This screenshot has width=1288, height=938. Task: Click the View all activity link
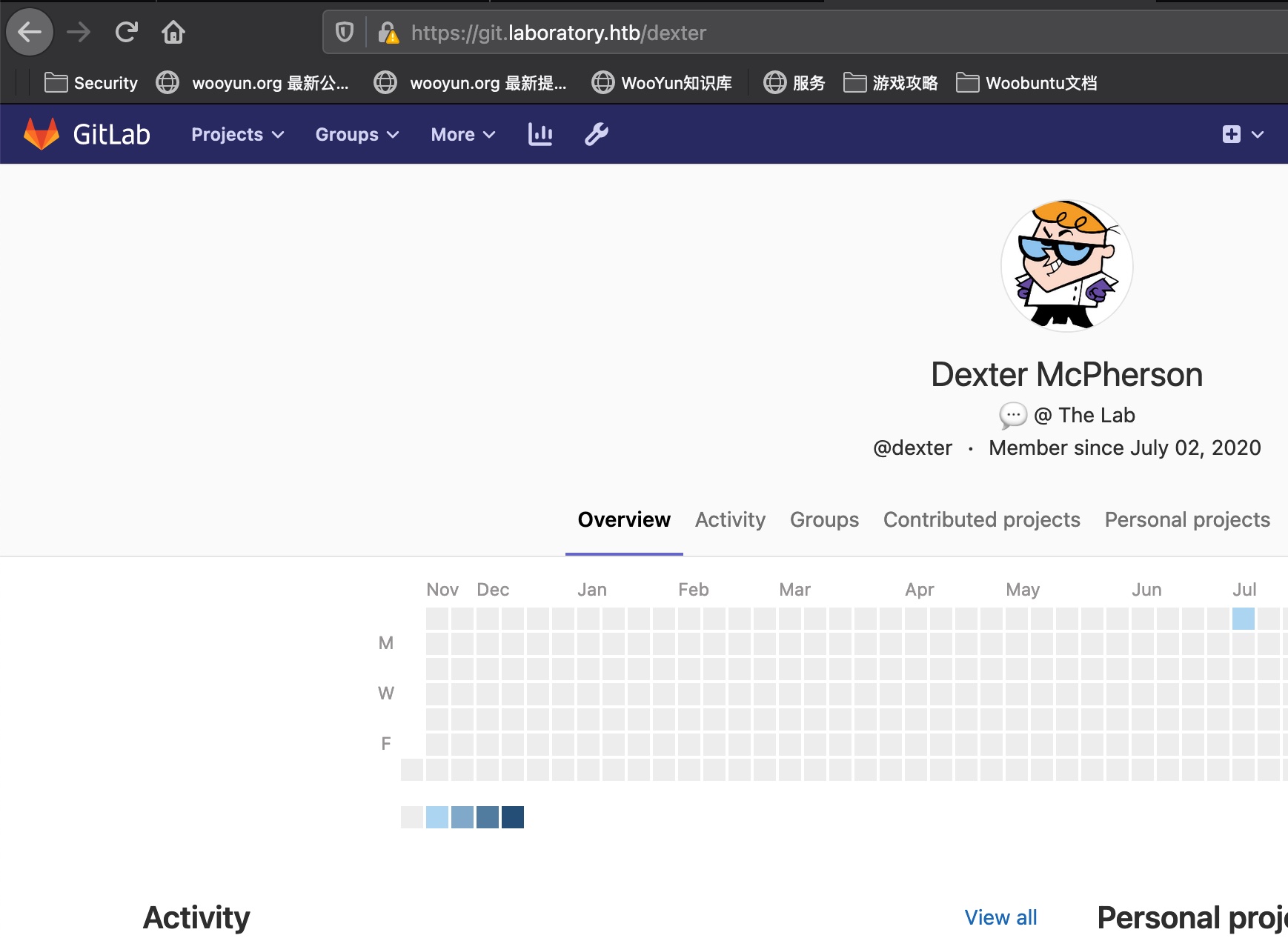[x=1000, y=917]
